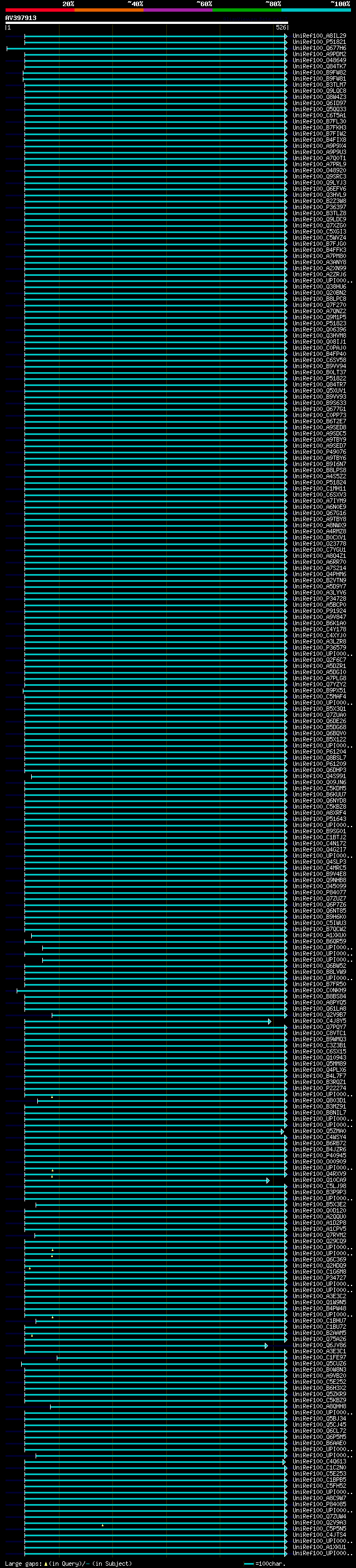Viewport: 356px width, 1568px height.
Task: Open the UniRef100_O48649 hit label
Action: click(319, 60)
